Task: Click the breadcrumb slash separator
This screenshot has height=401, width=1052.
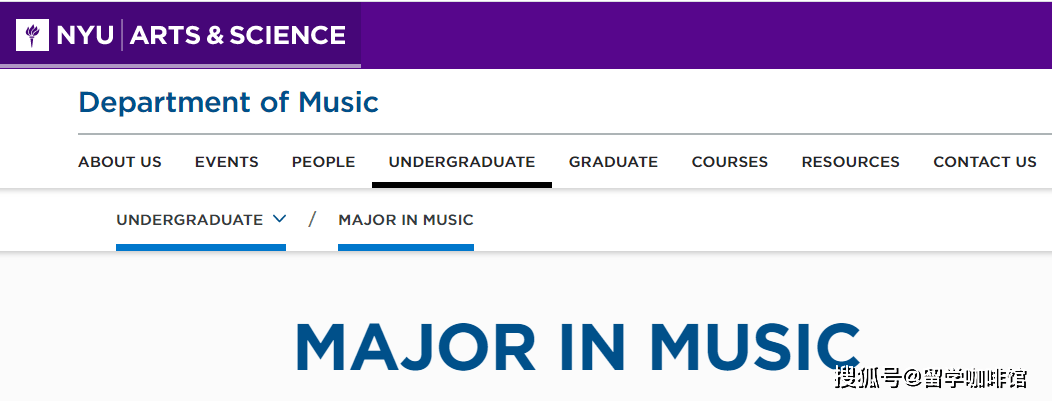Action: (312, 219)
